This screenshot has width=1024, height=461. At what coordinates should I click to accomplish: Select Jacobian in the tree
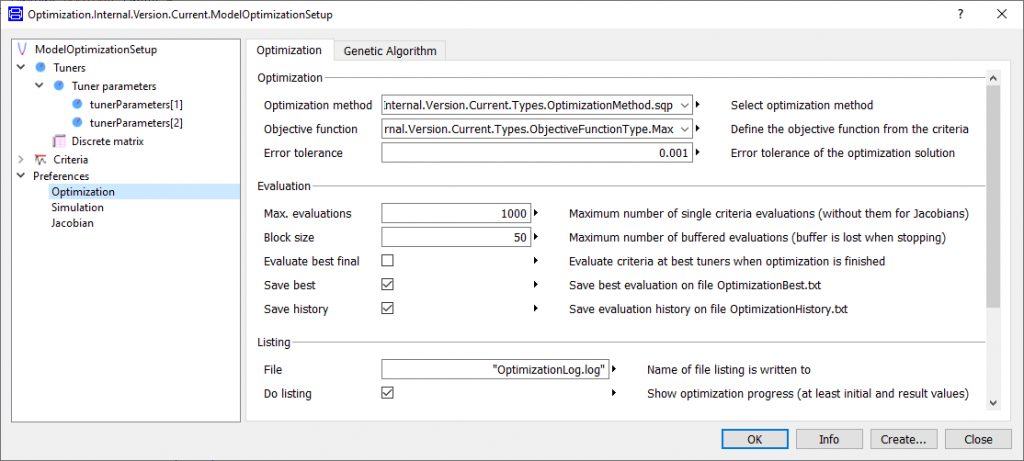[72, 223]
